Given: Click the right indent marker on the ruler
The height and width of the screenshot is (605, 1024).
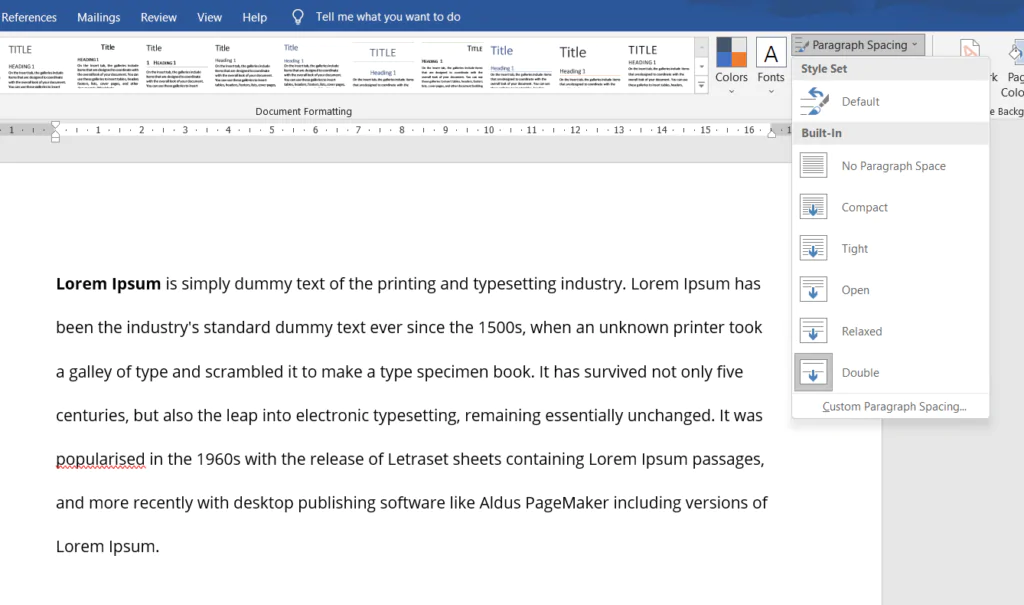Looking at the screenshot, I should click(x=771, y=133).
